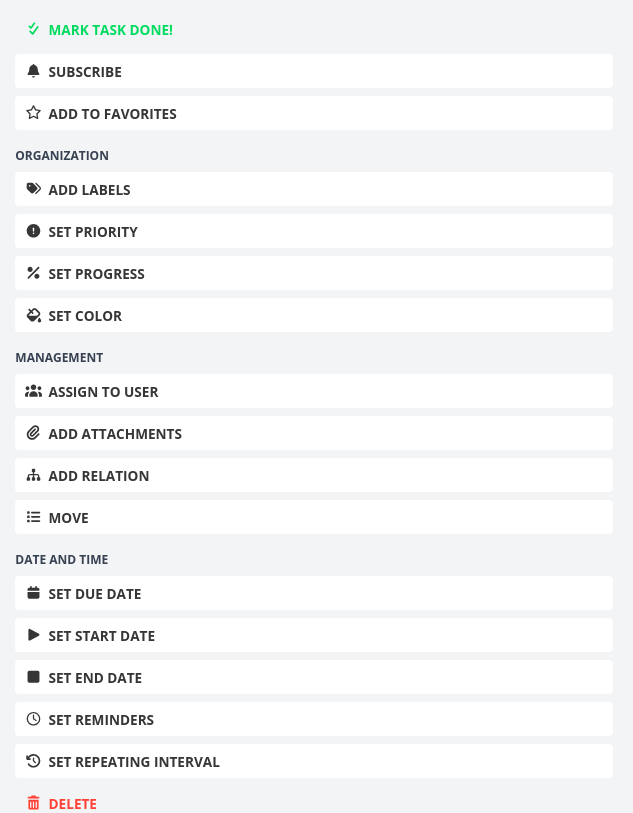This screenshot has height=813, width=633.
Task: Click the trash icon beside Delete
Action: 33,803
